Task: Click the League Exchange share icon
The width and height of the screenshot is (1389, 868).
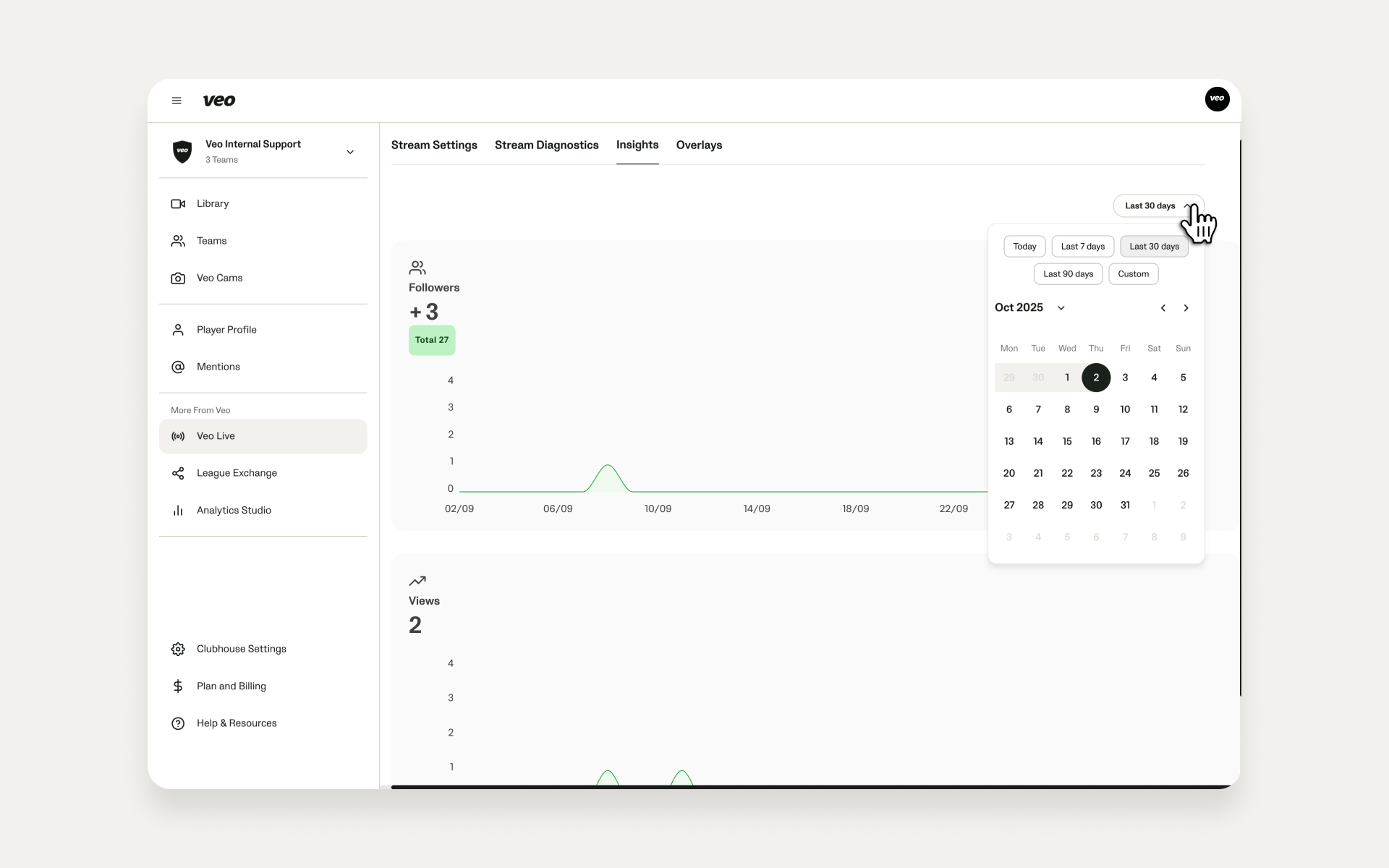Action: point(178,473)
